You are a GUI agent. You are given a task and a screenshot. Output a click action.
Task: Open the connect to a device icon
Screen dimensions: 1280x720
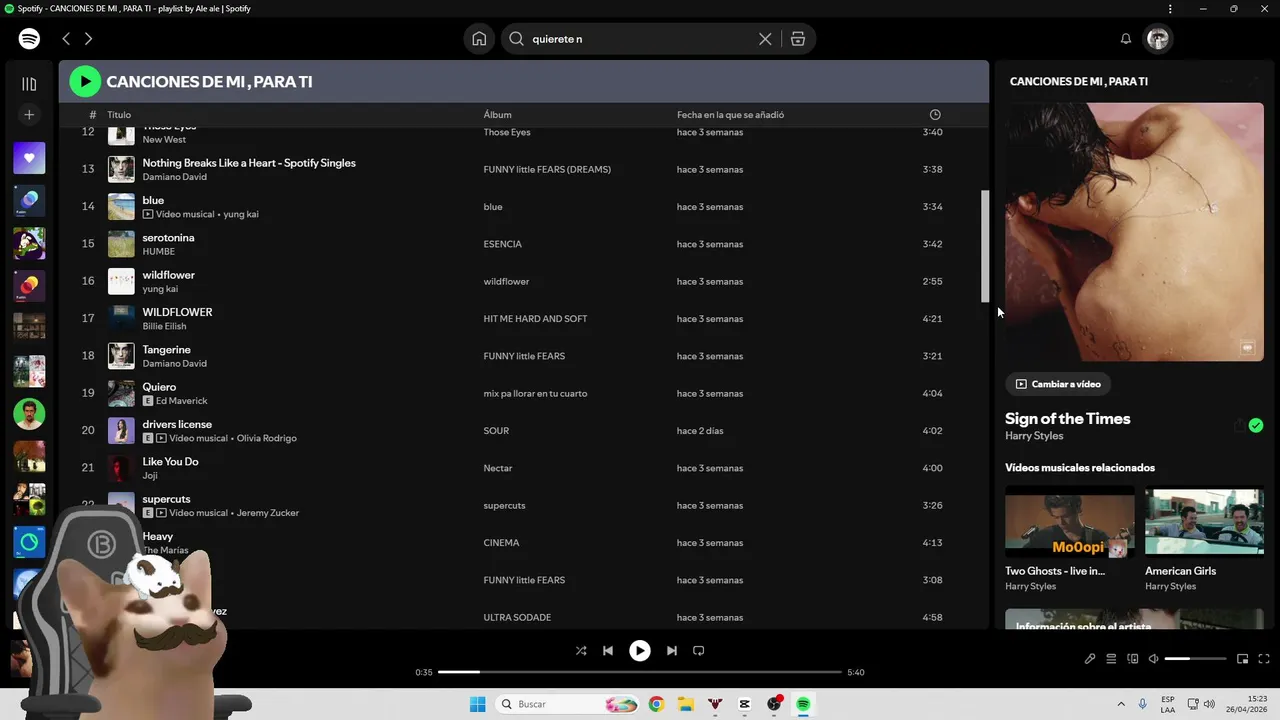tap(1133, 659)
